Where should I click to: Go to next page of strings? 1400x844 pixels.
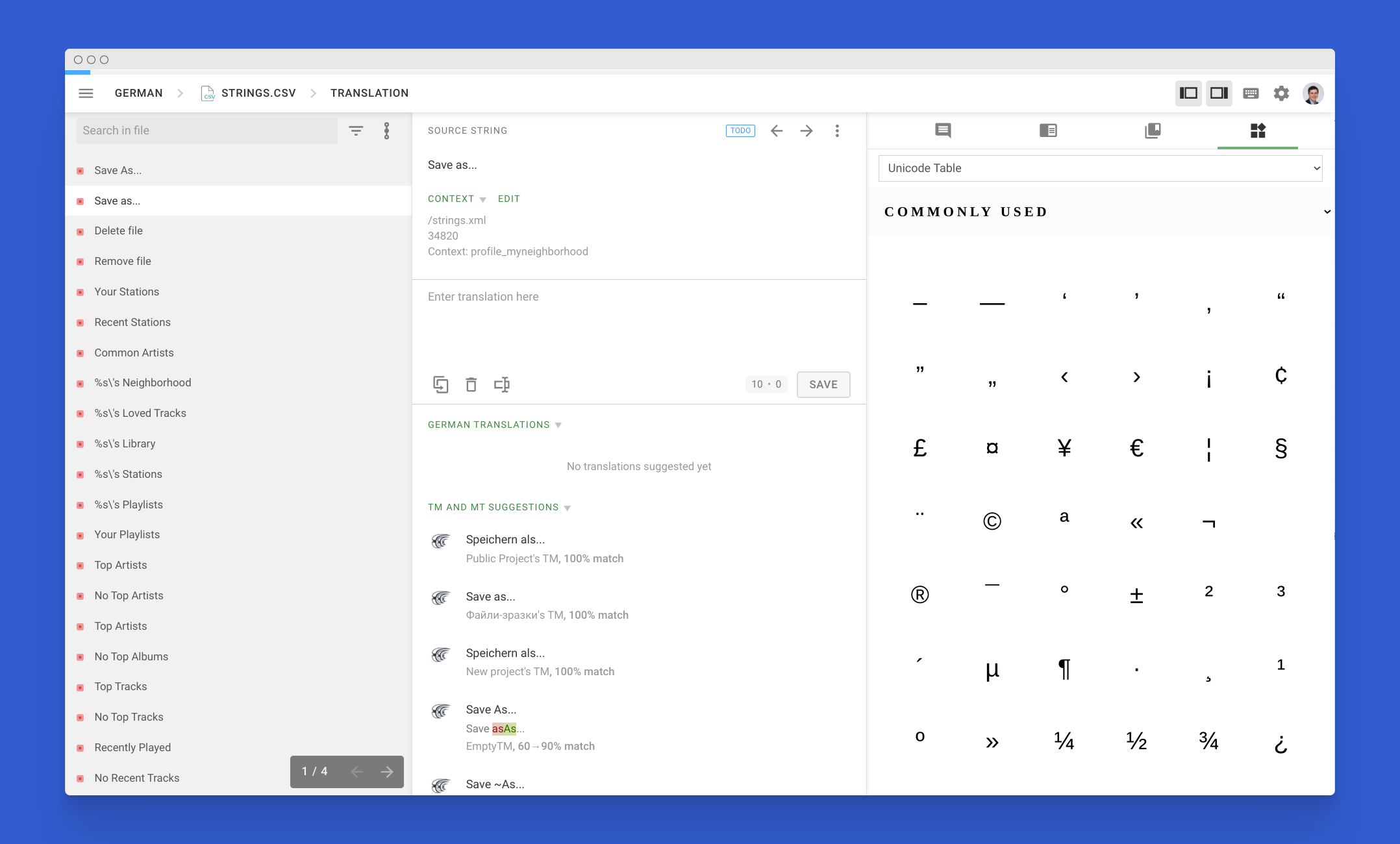pos(387,772)
